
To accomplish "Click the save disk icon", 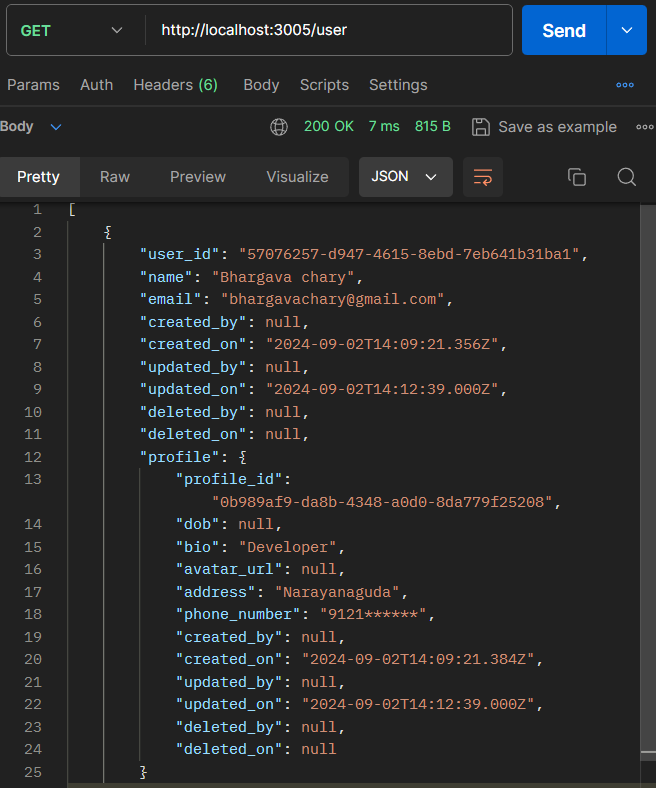I will [x=481, y=127].
